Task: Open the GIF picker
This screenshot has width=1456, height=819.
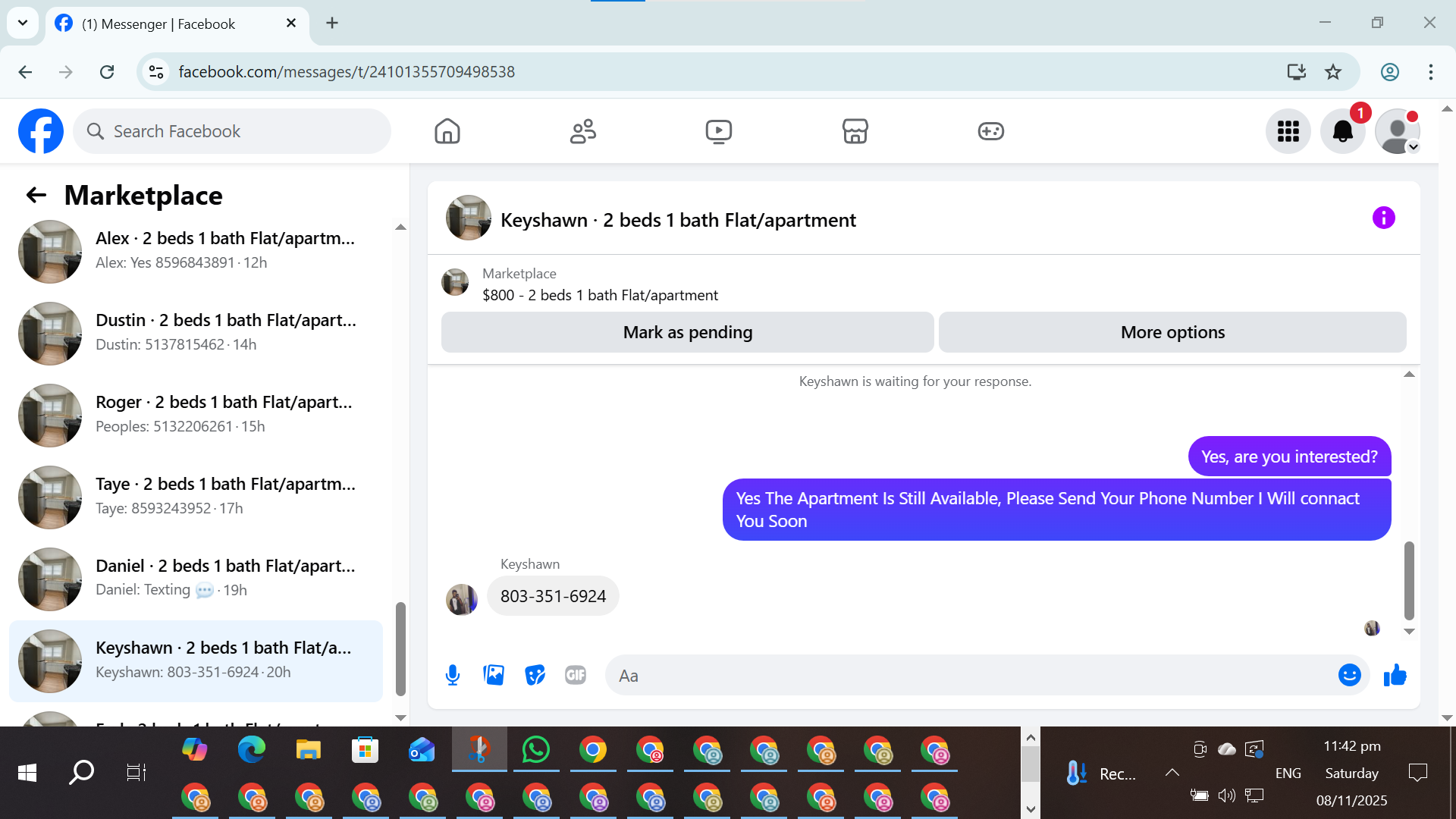Action: (576, 675)
